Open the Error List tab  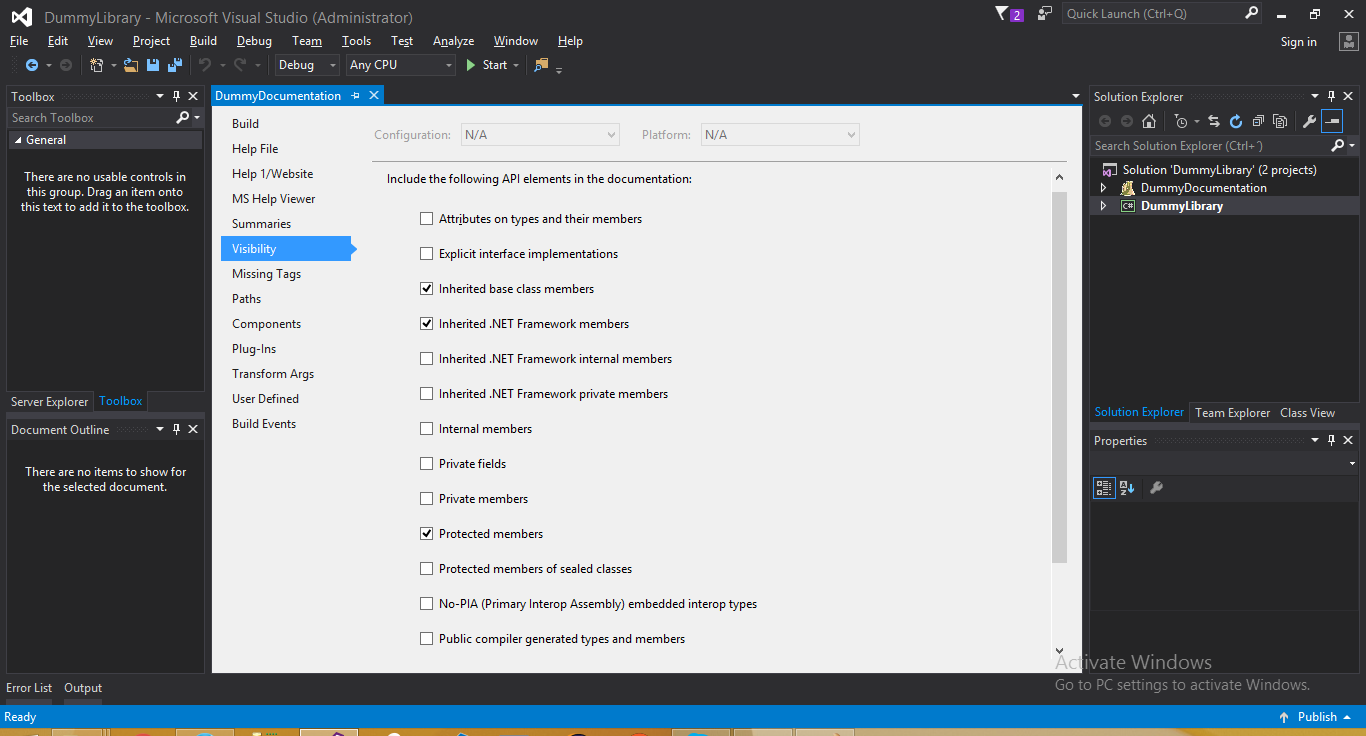[x=29, y=688]
